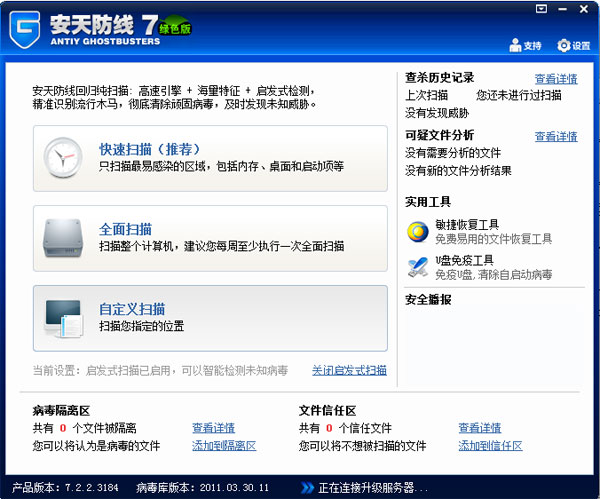Viewport: 600px width, 499px height.
Task: Click 产品版本: 7.2.2.3184 in status bar
Action: point(65,488)
